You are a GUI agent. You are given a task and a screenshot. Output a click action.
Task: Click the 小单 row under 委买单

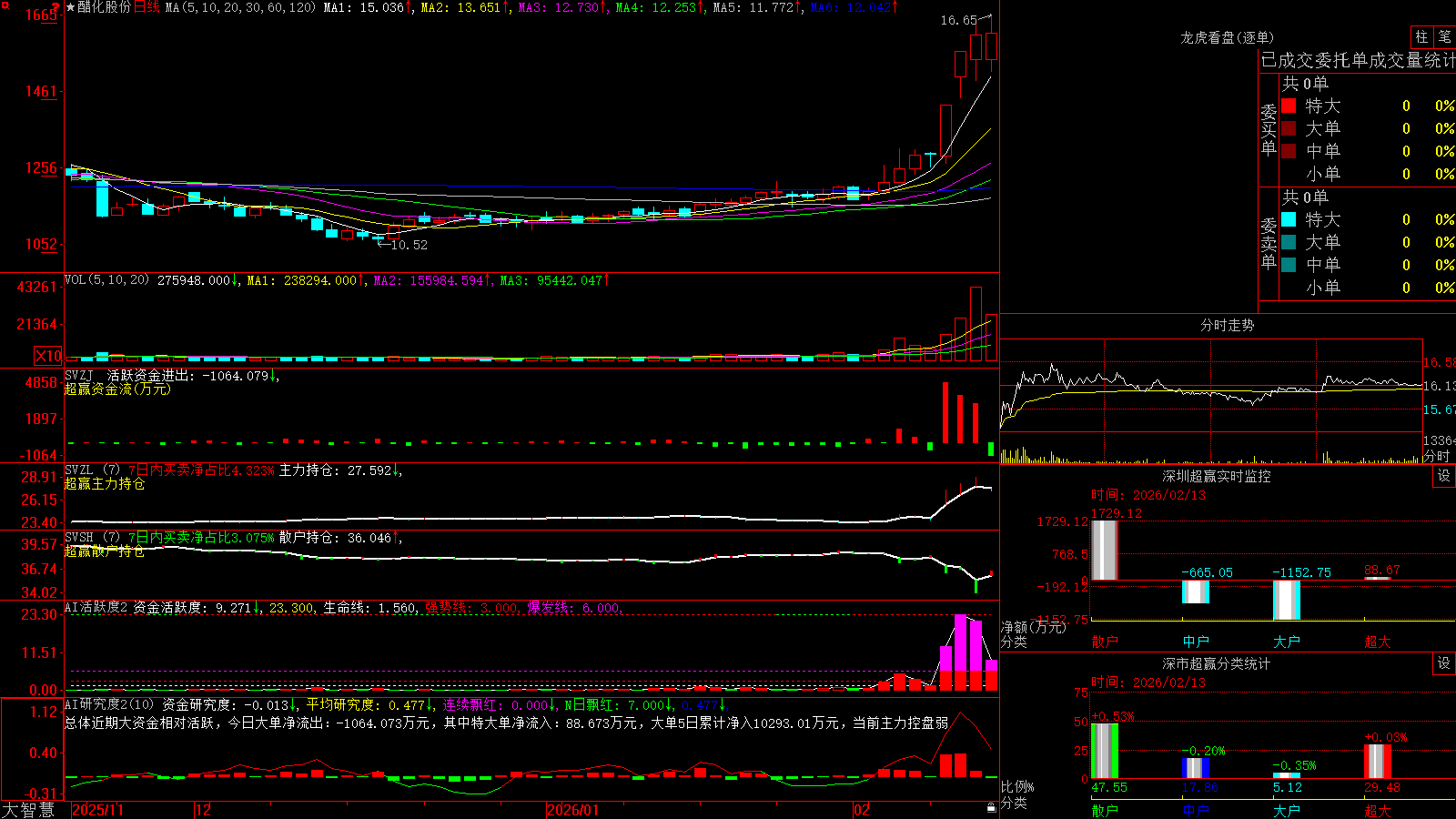(x=1369, y=174)
